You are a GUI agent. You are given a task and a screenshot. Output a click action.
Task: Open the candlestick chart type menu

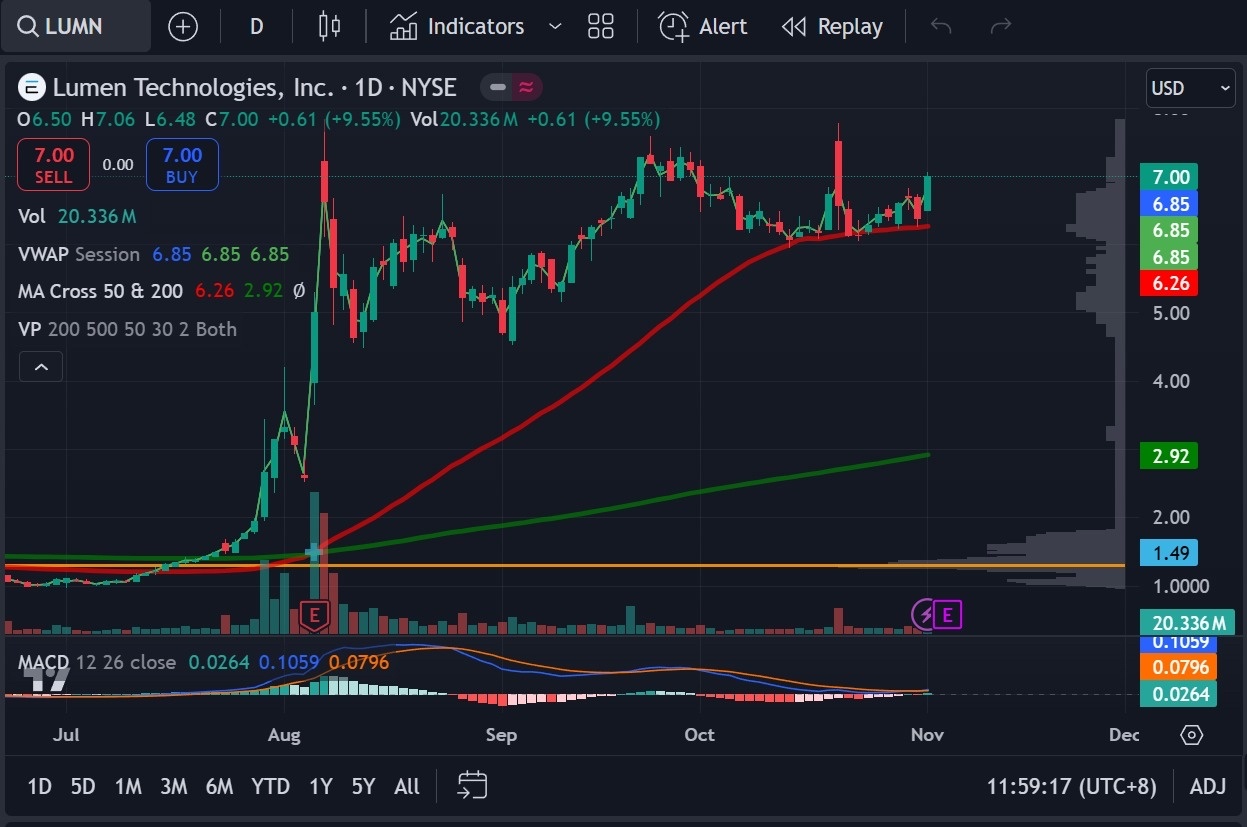tap(329, 26)
